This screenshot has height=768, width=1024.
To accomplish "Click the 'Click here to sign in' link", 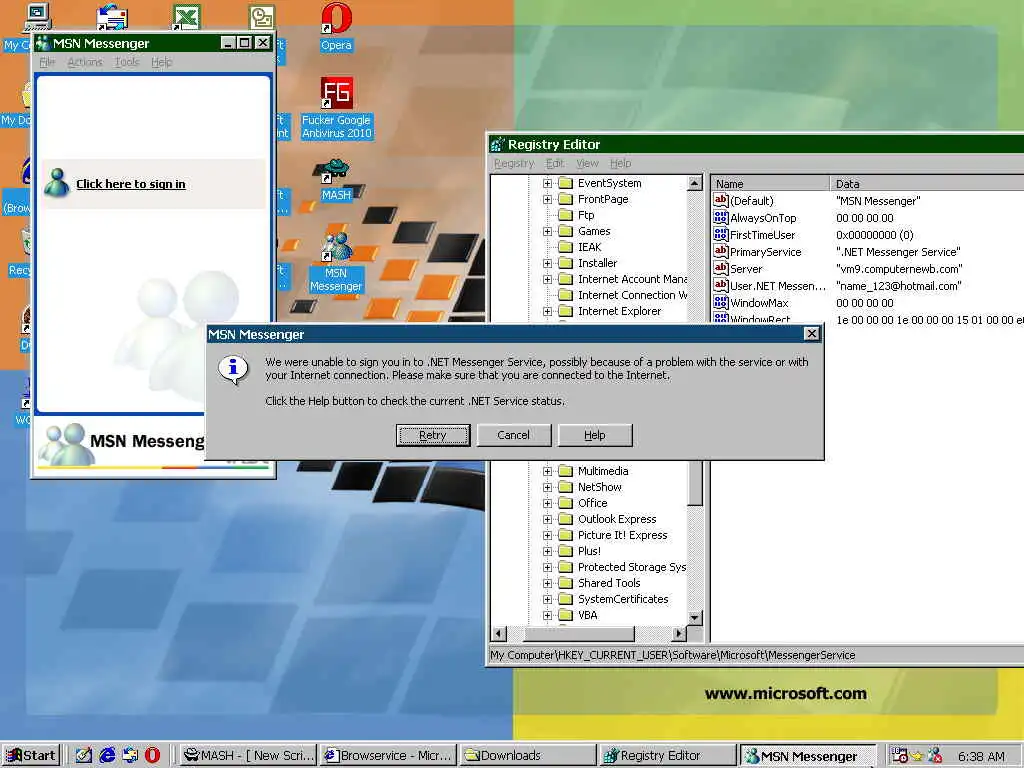I will [131, 184].
